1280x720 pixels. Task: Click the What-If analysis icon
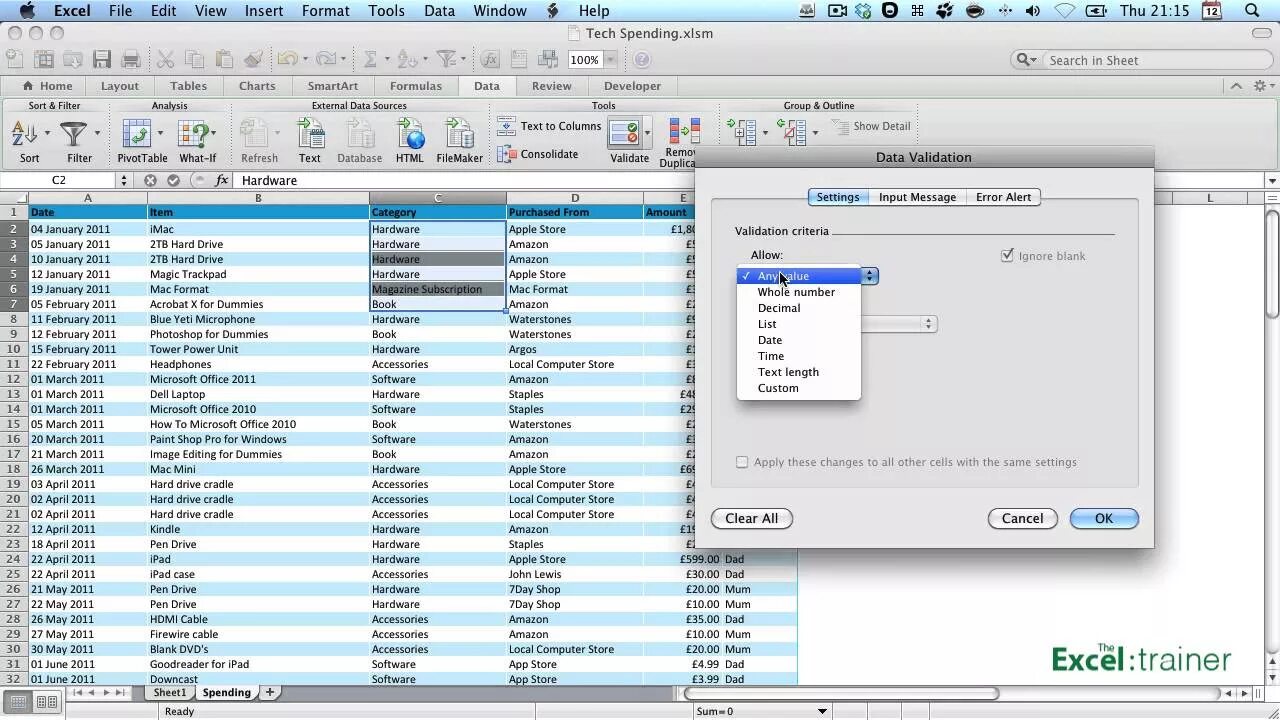(x=192, y=133)
